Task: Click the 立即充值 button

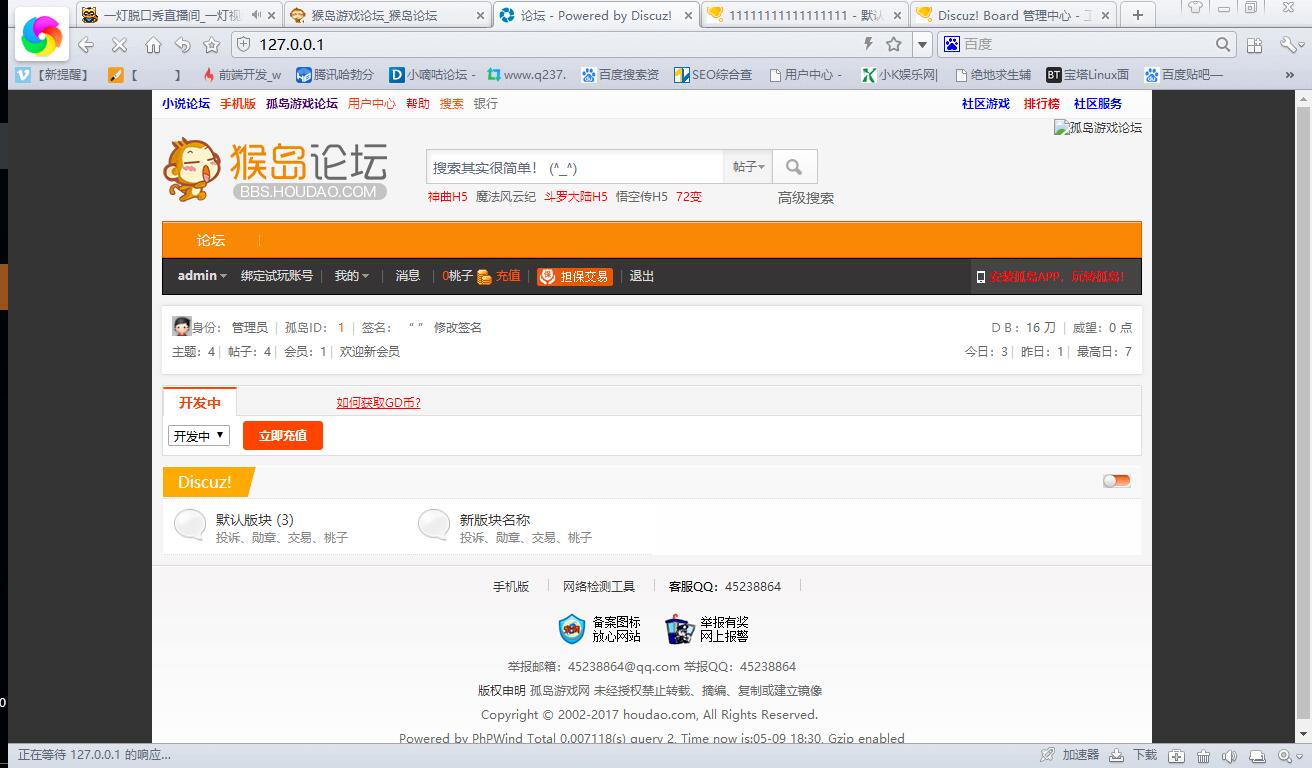Action: pos(283,436)
